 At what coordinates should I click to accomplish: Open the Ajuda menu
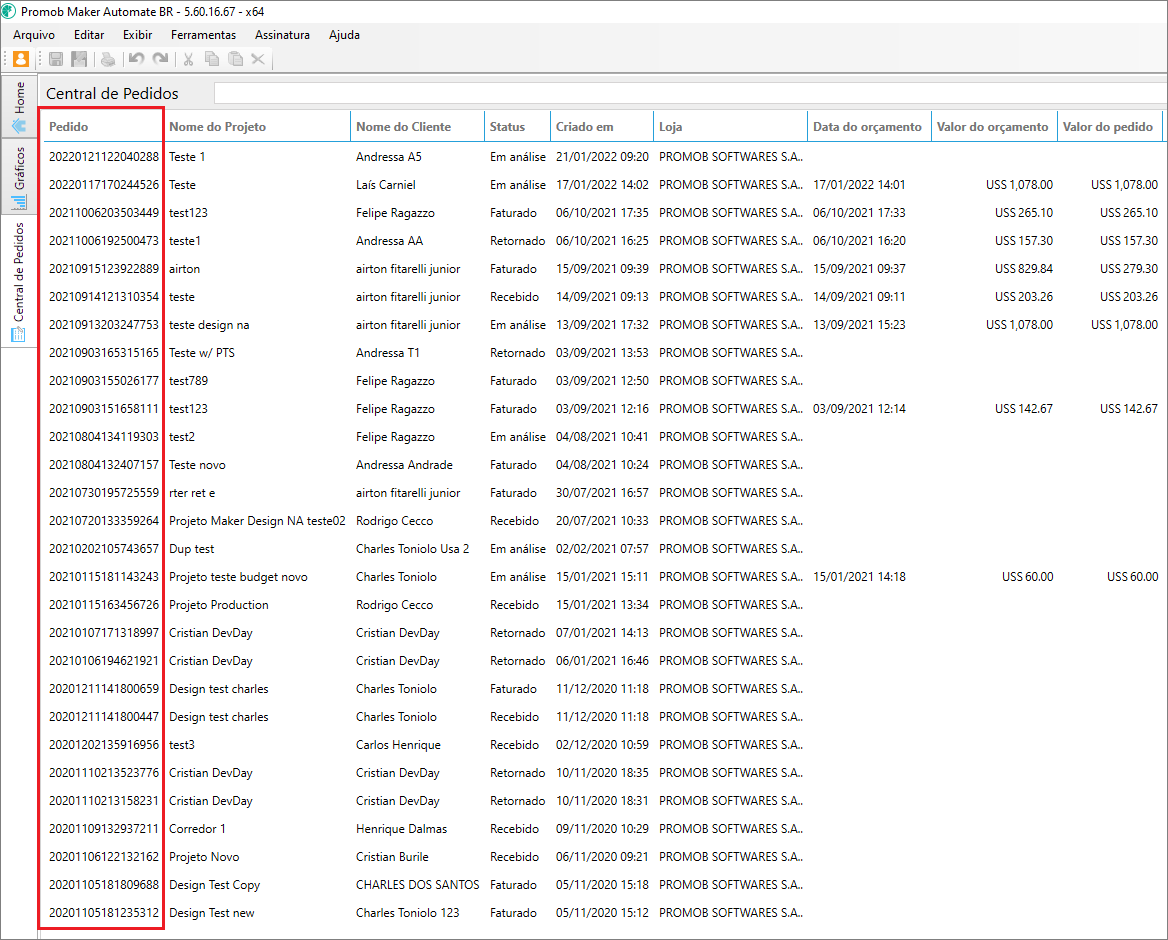point(344,35)
